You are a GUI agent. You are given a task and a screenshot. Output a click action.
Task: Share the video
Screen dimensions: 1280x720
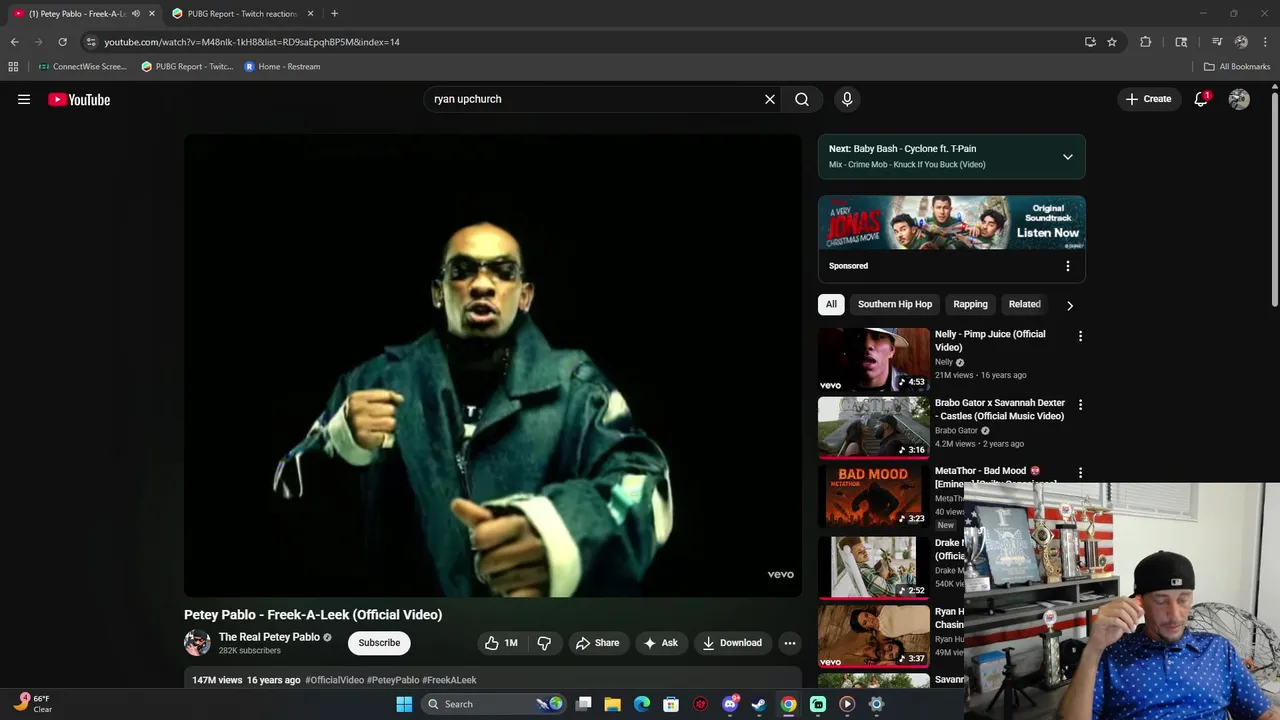tap(597, 643)
